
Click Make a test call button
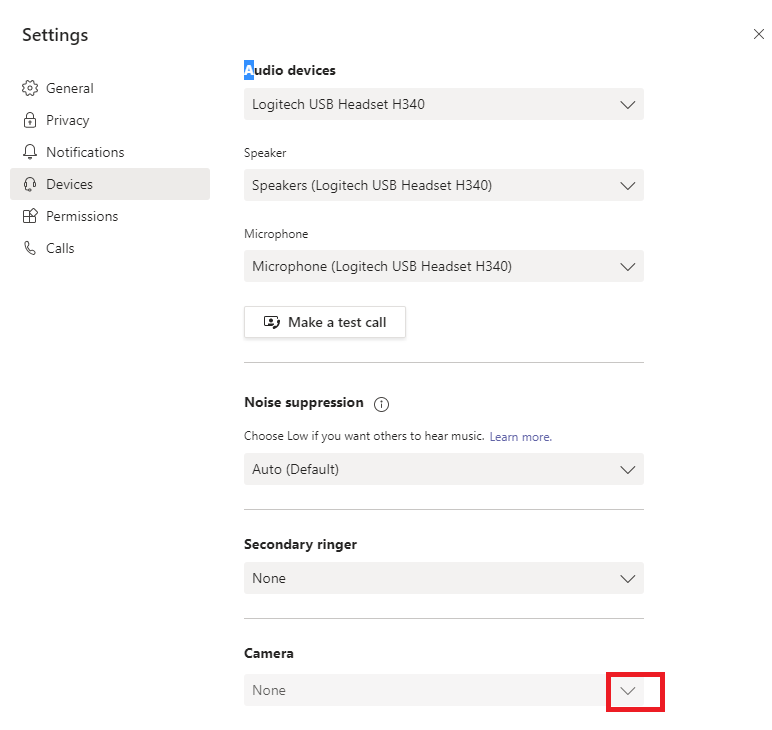pos(325,322)
